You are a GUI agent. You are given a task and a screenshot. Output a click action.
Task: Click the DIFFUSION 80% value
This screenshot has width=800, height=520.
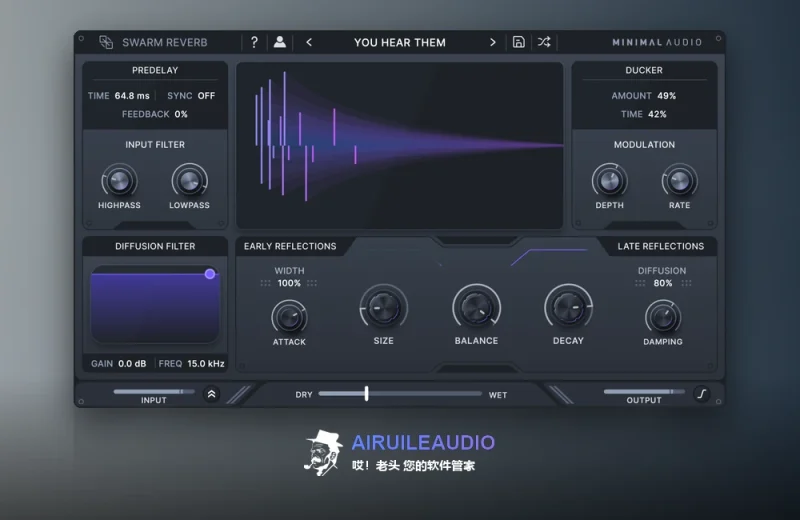tap(663, 283)
